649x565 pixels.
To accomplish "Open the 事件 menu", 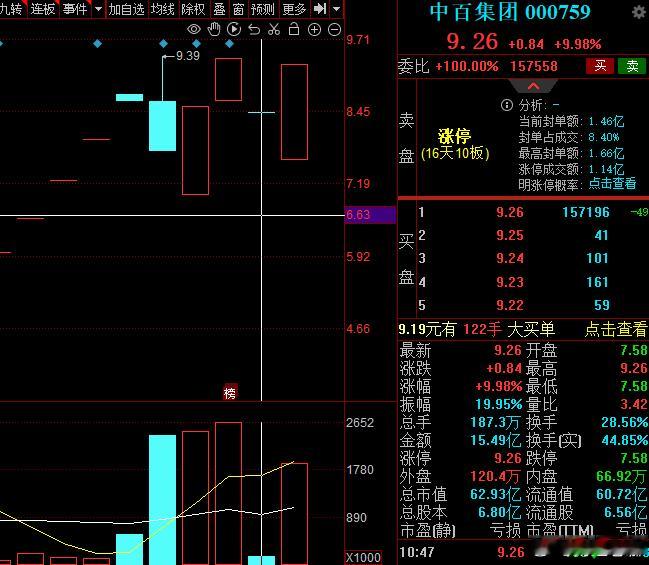I will coord(75,9).
